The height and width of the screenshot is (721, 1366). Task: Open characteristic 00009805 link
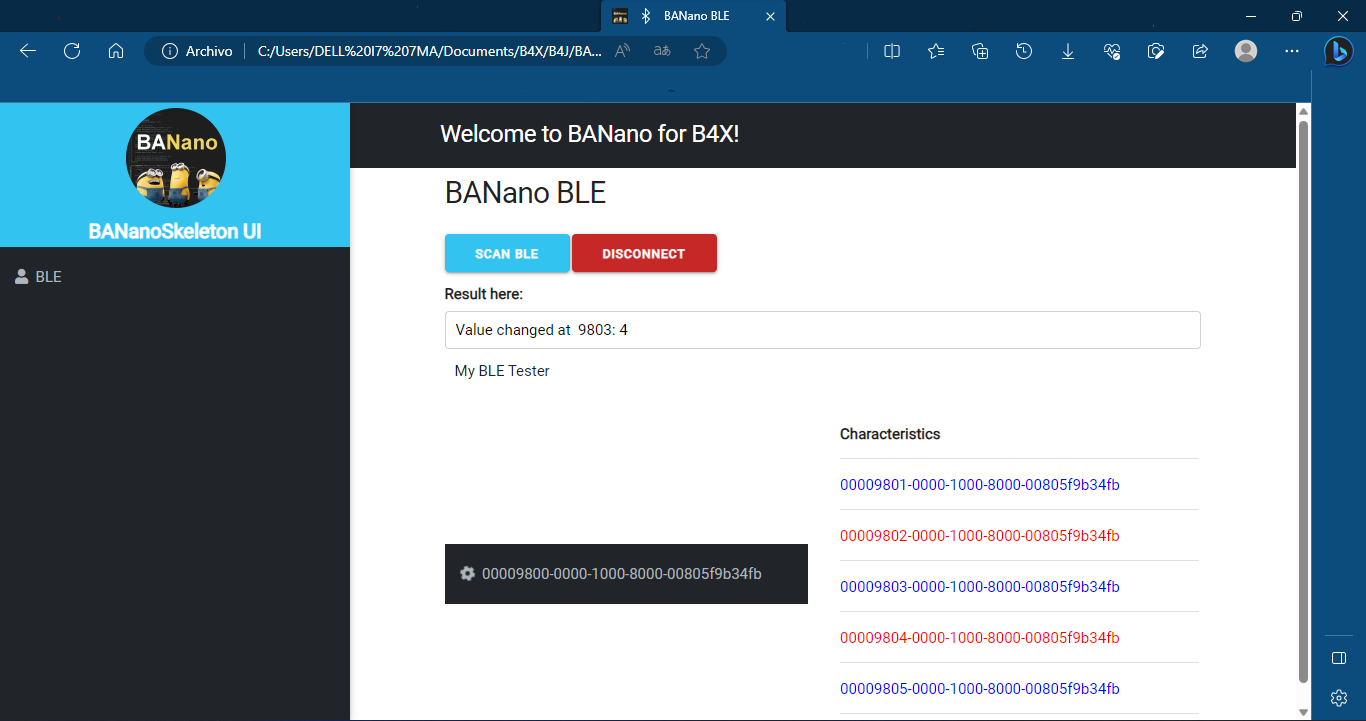pos(979,689)
